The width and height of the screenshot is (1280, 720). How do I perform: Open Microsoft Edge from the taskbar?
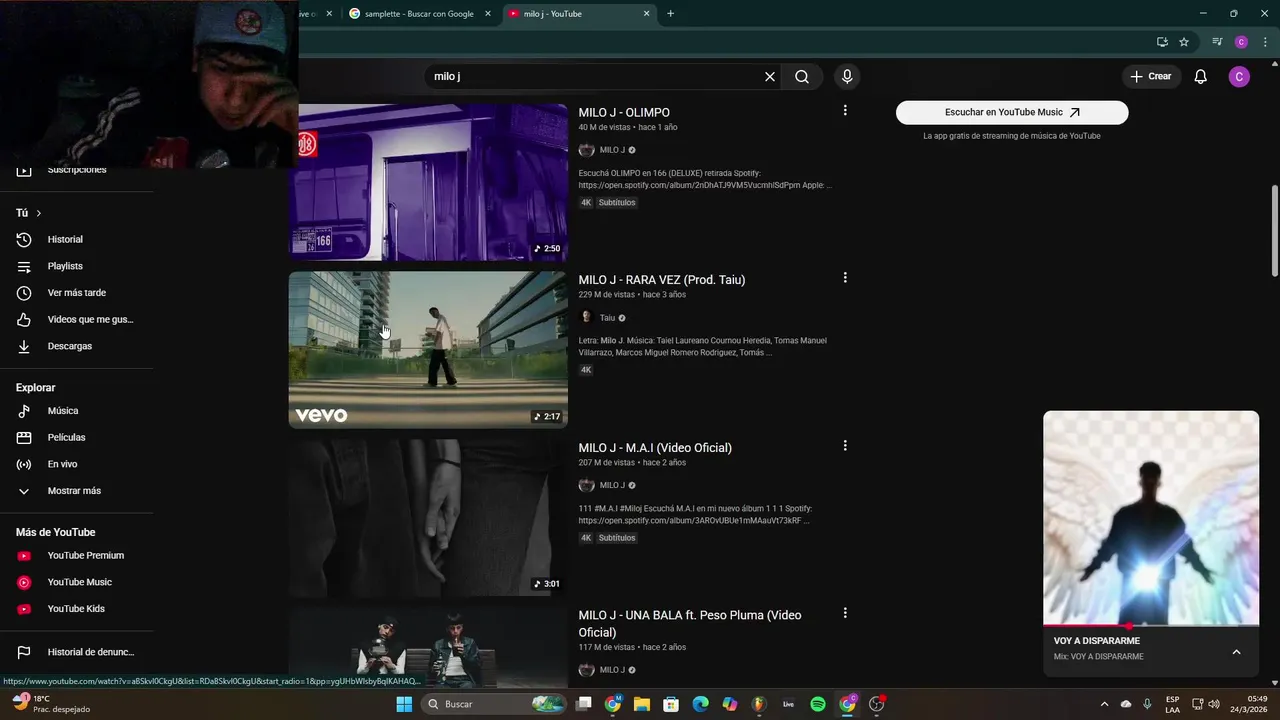[x=701, y=704]
